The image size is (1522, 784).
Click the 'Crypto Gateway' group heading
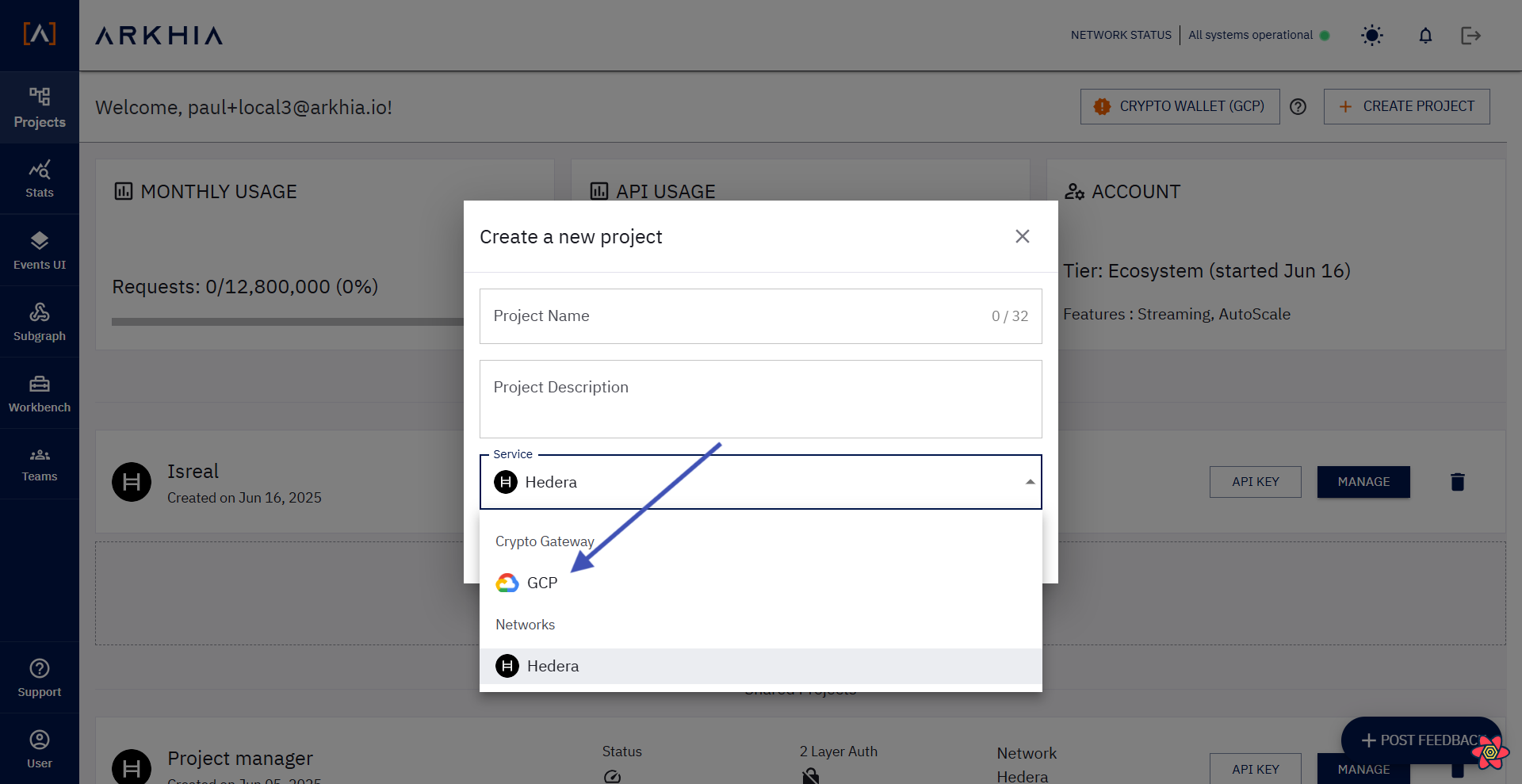(545, 541)
